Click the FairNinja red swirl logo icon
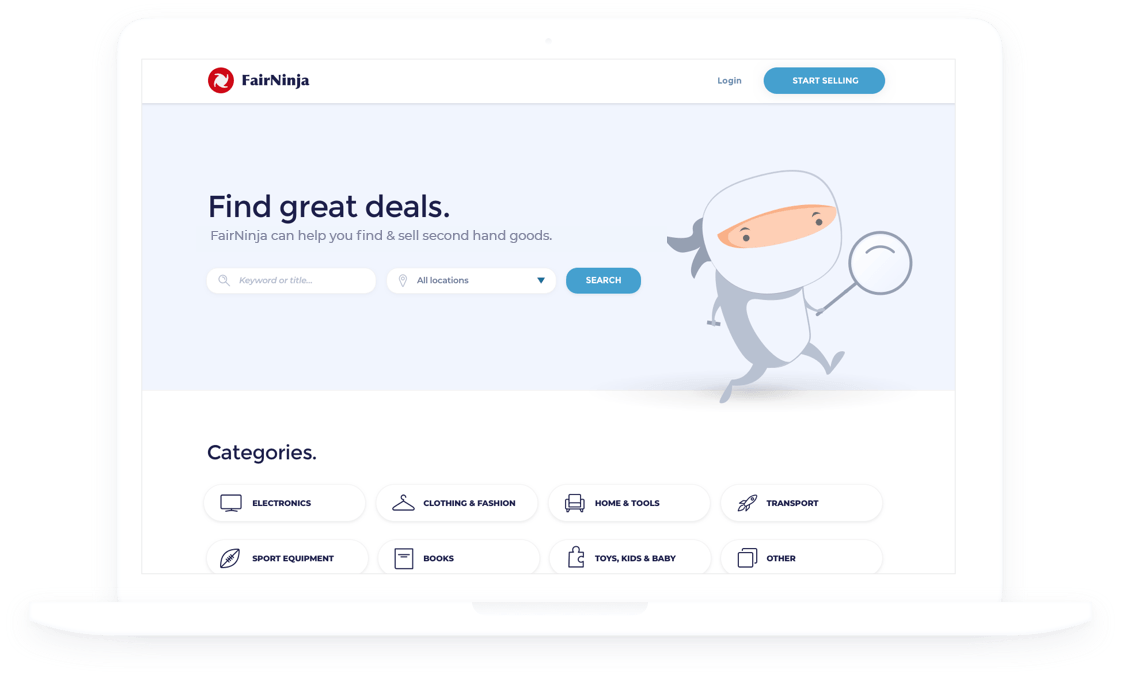1121x675 pixels. 220,80
